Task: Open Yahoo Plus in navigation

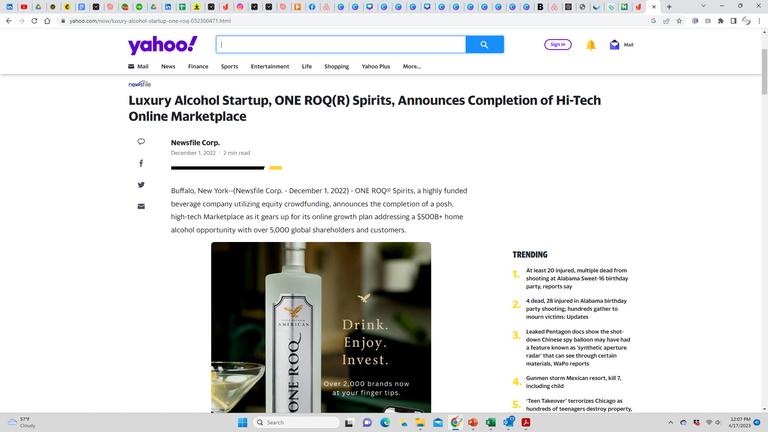Action: coord(376,66)
